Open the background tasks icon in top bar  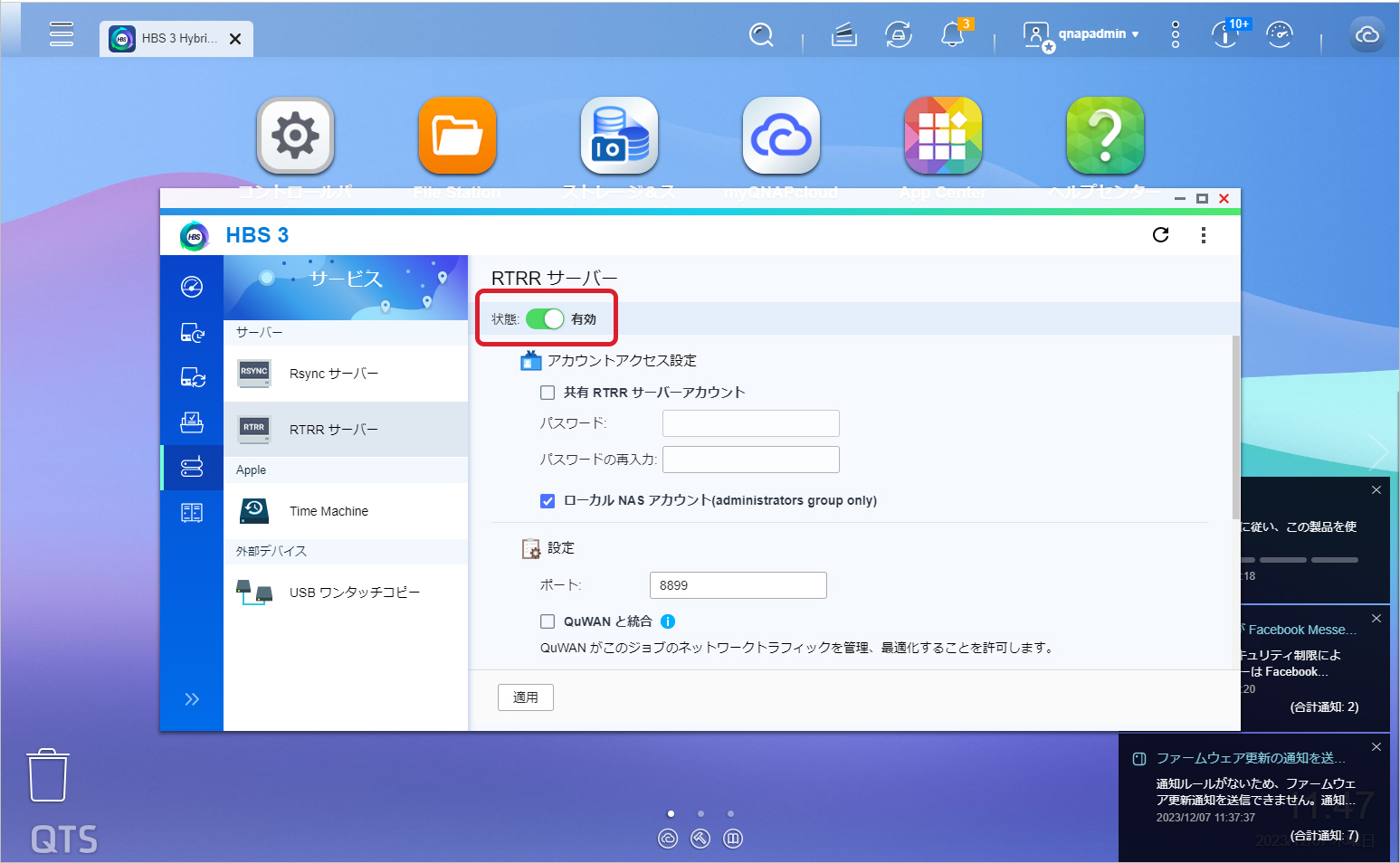point(844,35)
